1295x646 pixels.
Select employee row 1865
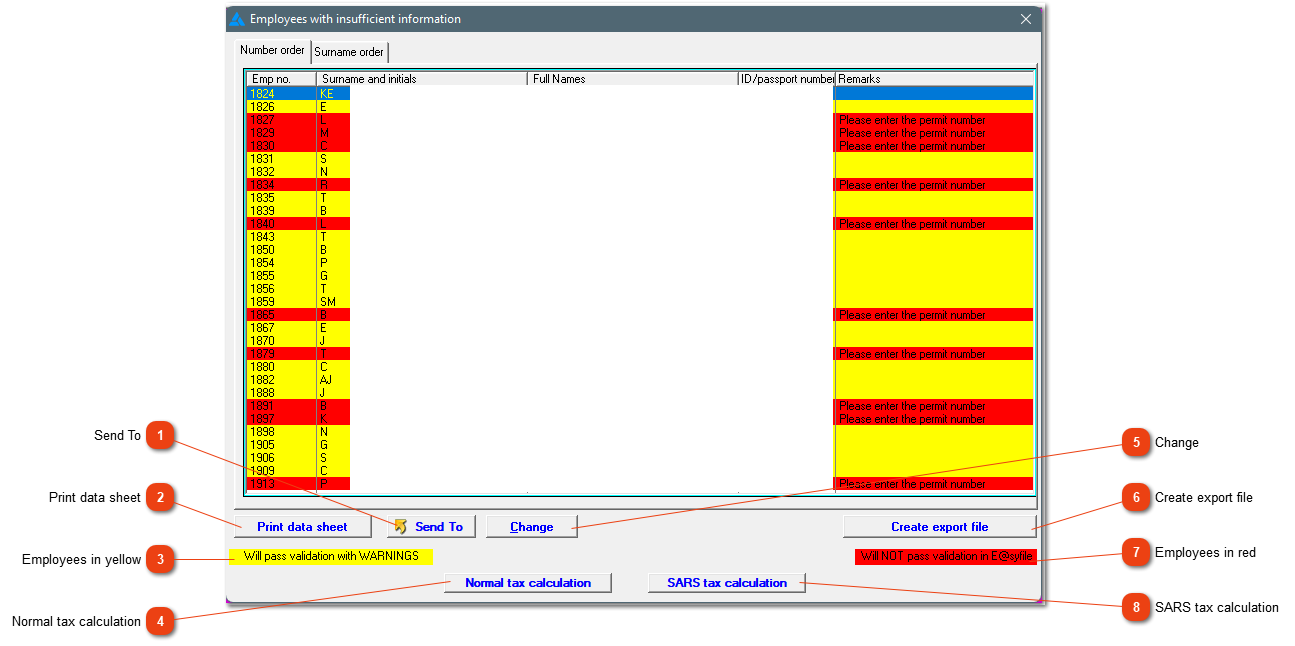click(640, 314)
